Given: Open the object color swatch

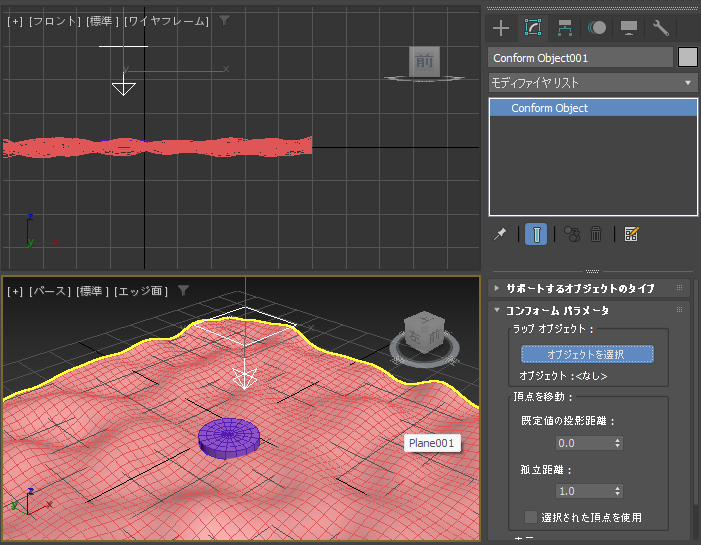Looking at the screenshot, I should (x=688, y=58).
